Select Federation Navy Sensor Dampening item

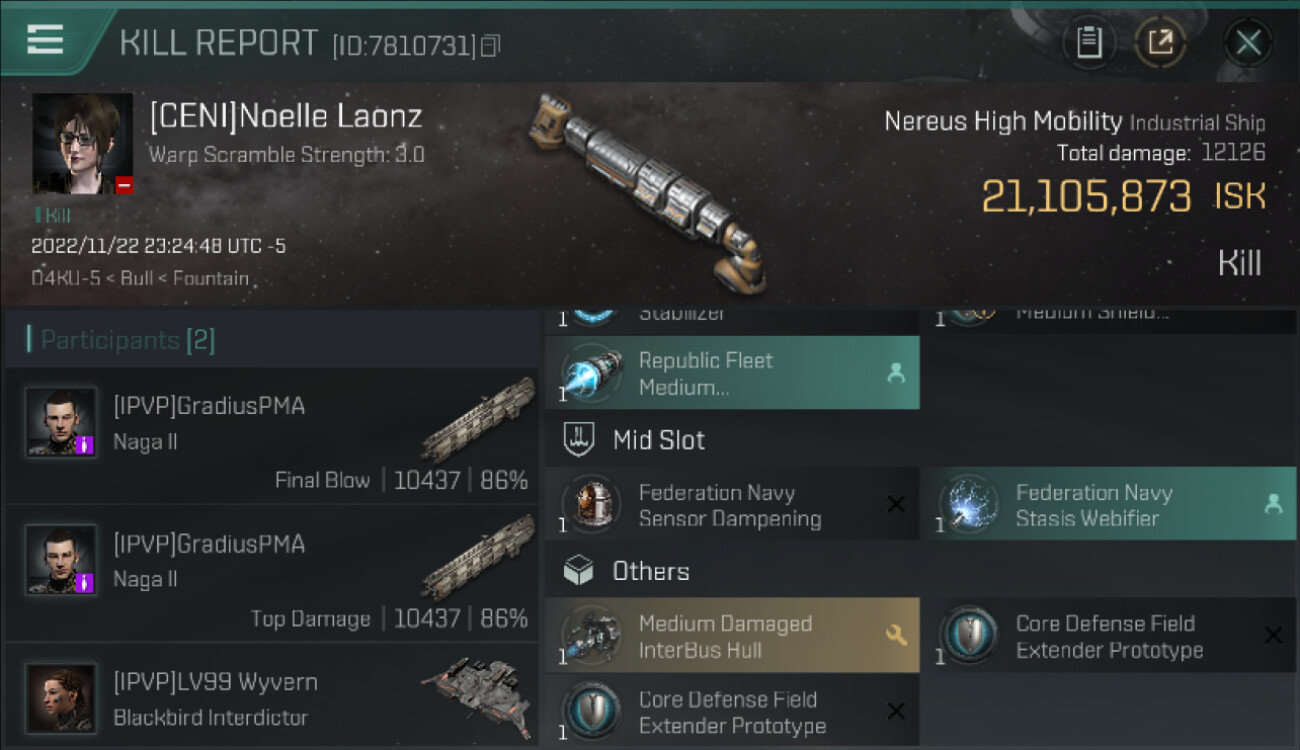coord(732,505)
